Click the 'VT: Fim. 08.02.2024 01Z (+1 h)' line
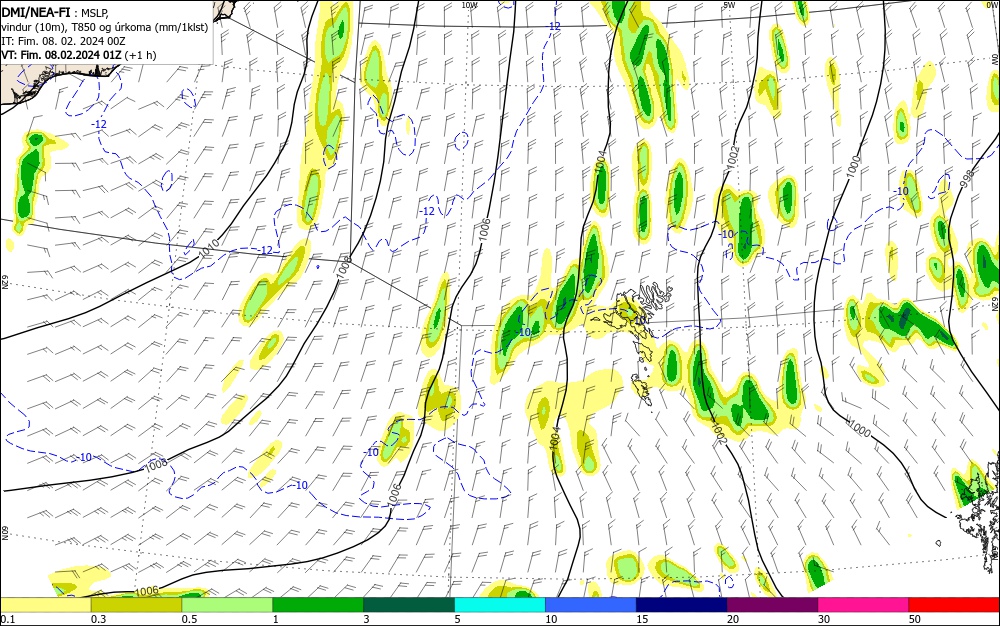The image size is (1000, 626). [x=78, y=55]
